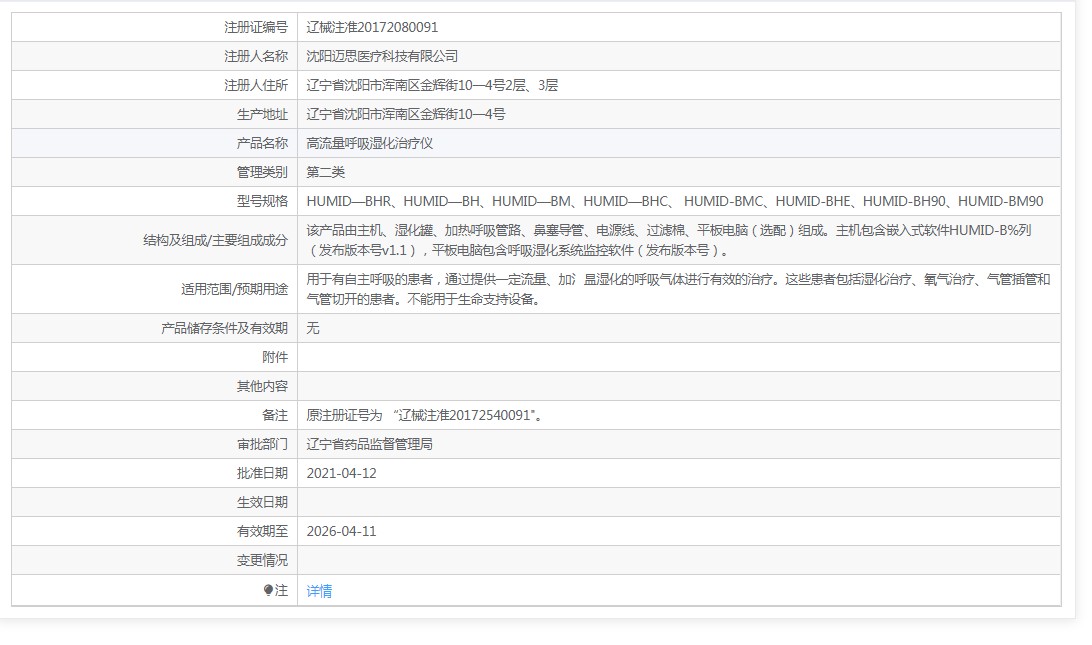Click the 管理类别 label
Viewport: 1092px width, 645px height.
coord(262,172)
